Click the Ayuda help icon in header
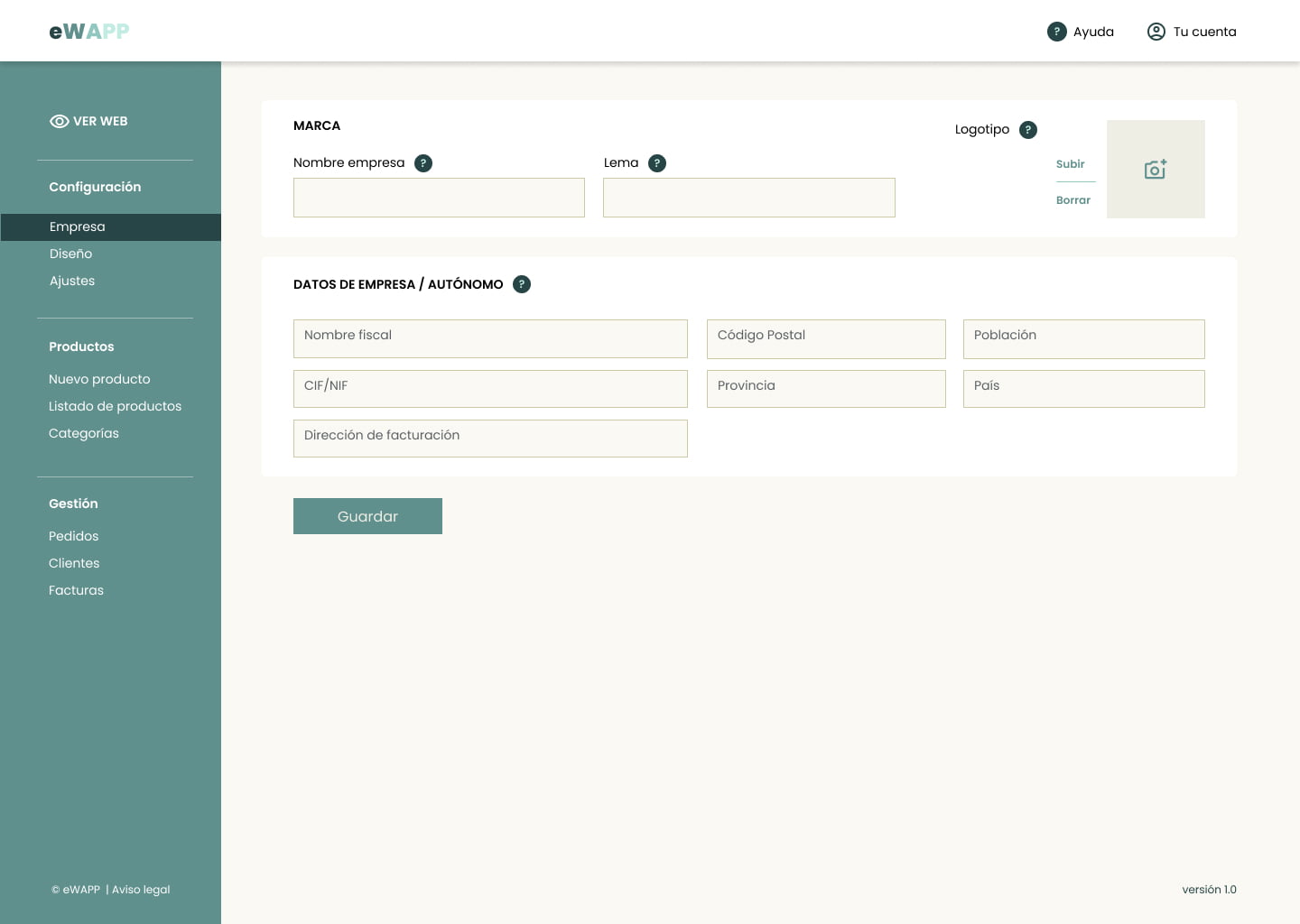The height and width of the screenshot is (924, 1300). pyautogui.click(x=1056, y=32)
